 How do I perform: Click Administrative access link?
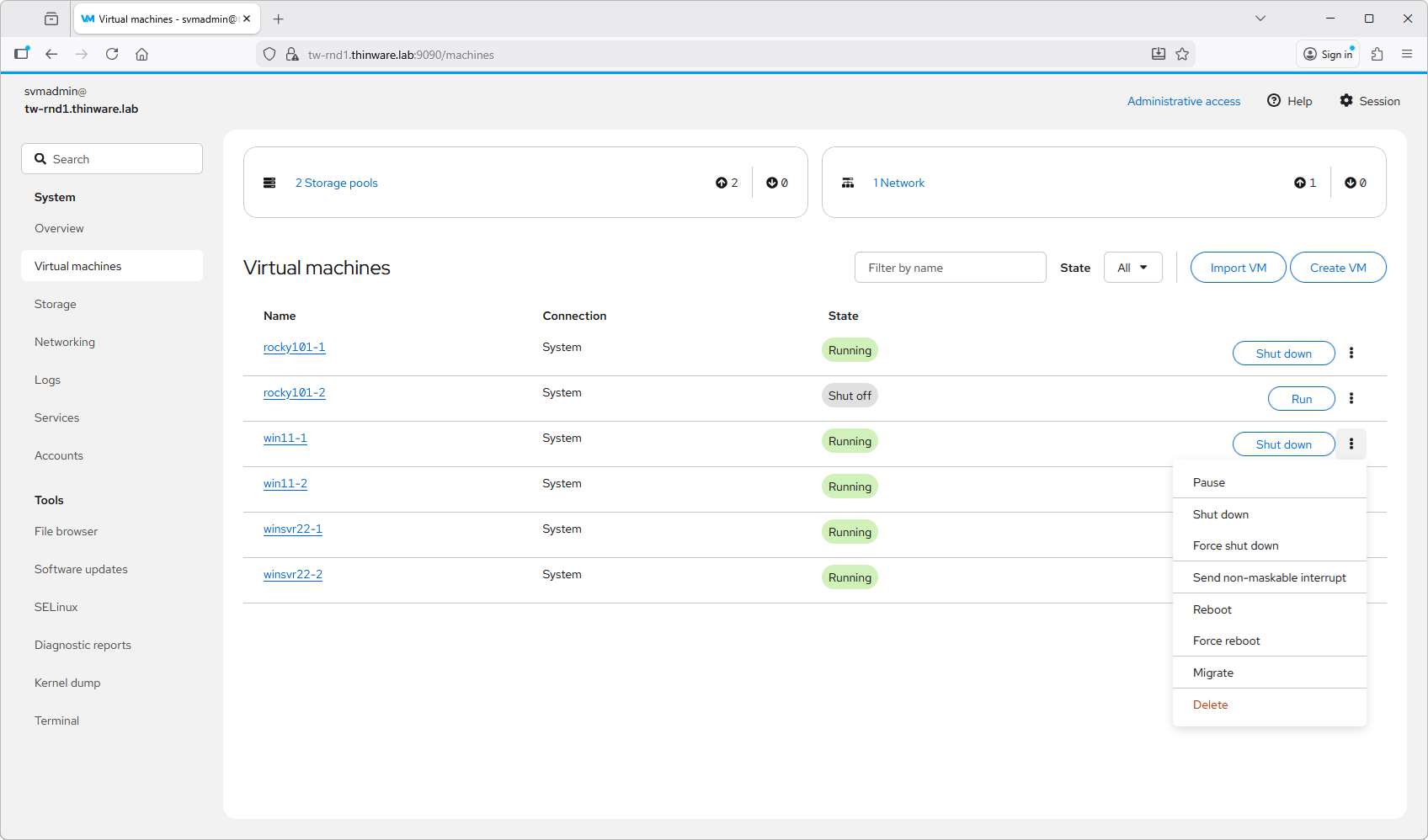(1183, 101)
